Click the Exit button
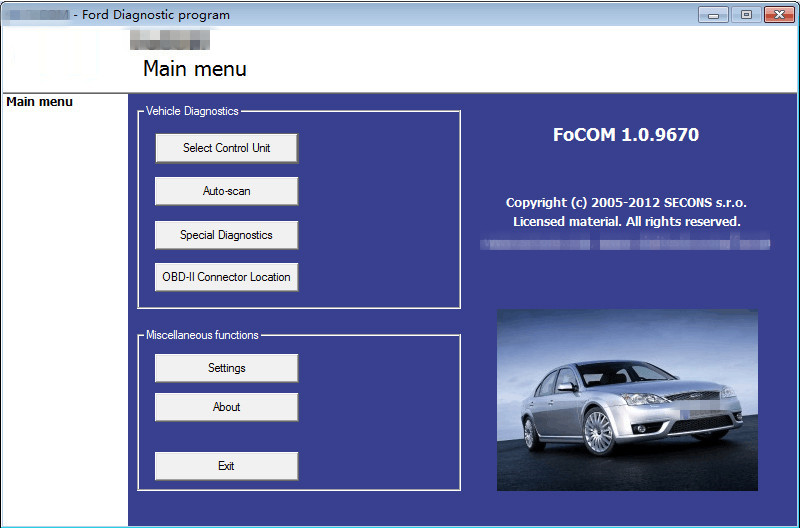This screenshot has width=800, height=528. 227,466
